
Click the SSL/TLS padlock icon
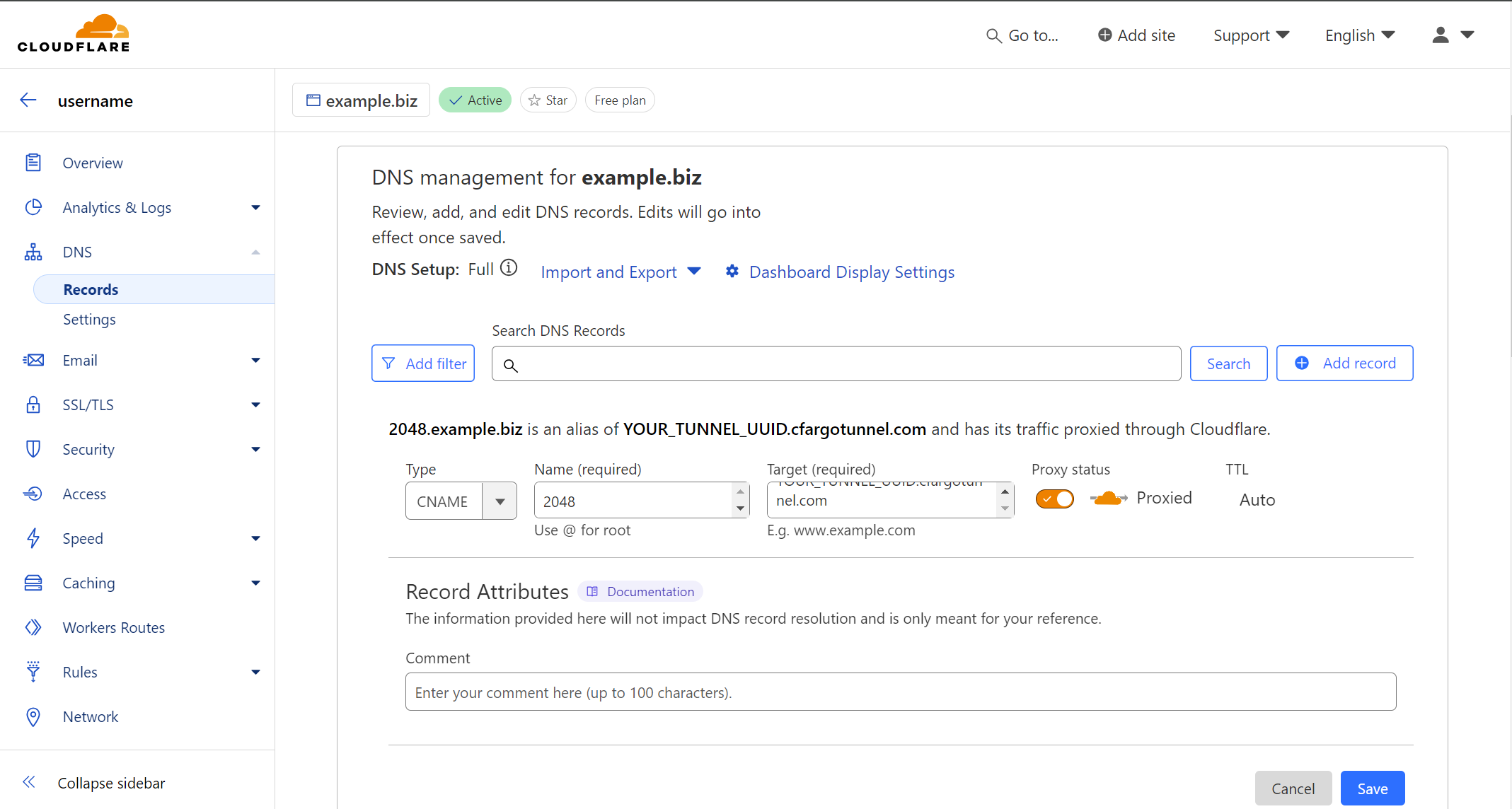[x=33, y=404]
